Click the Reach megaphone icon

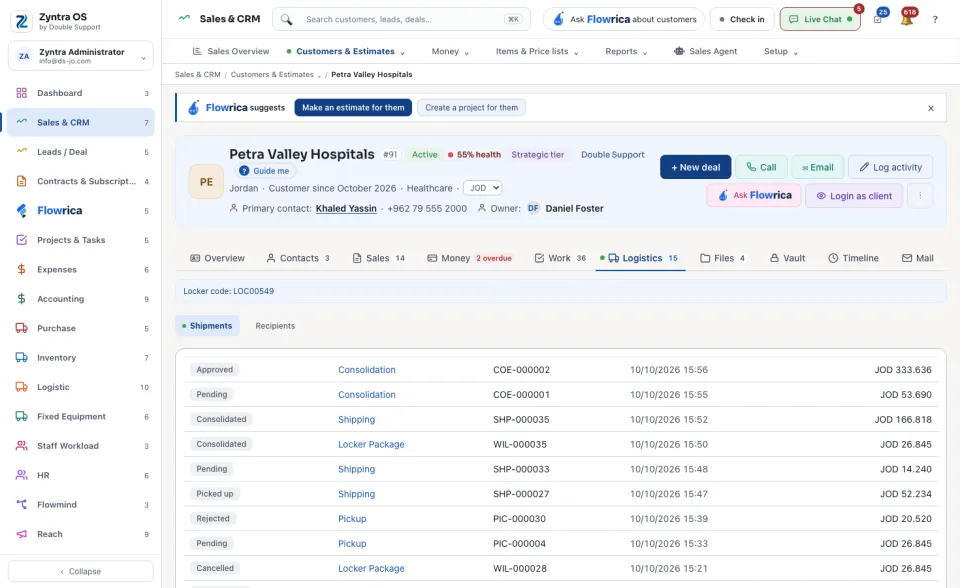tap(21, 534)
